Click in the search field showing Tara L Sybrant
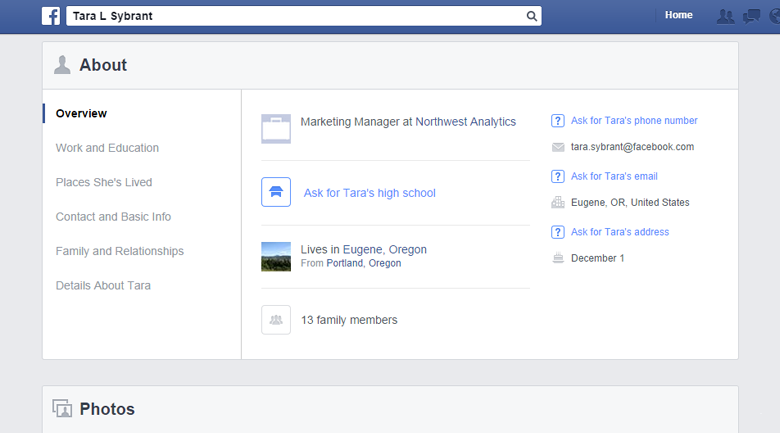This screenshot has width=780, height=433. tap(295, 16)
